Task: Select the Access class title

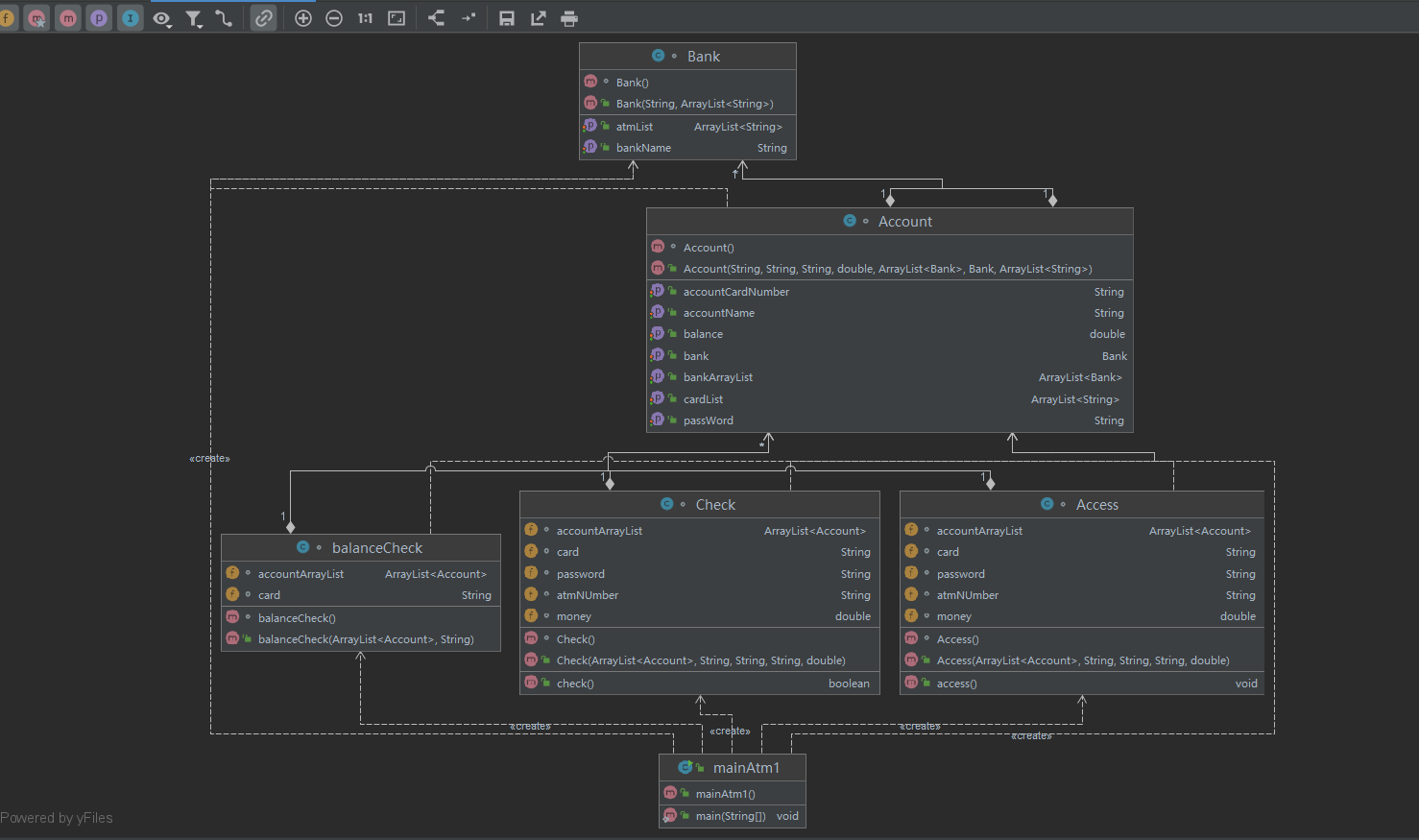Action: click(1097, 505)
